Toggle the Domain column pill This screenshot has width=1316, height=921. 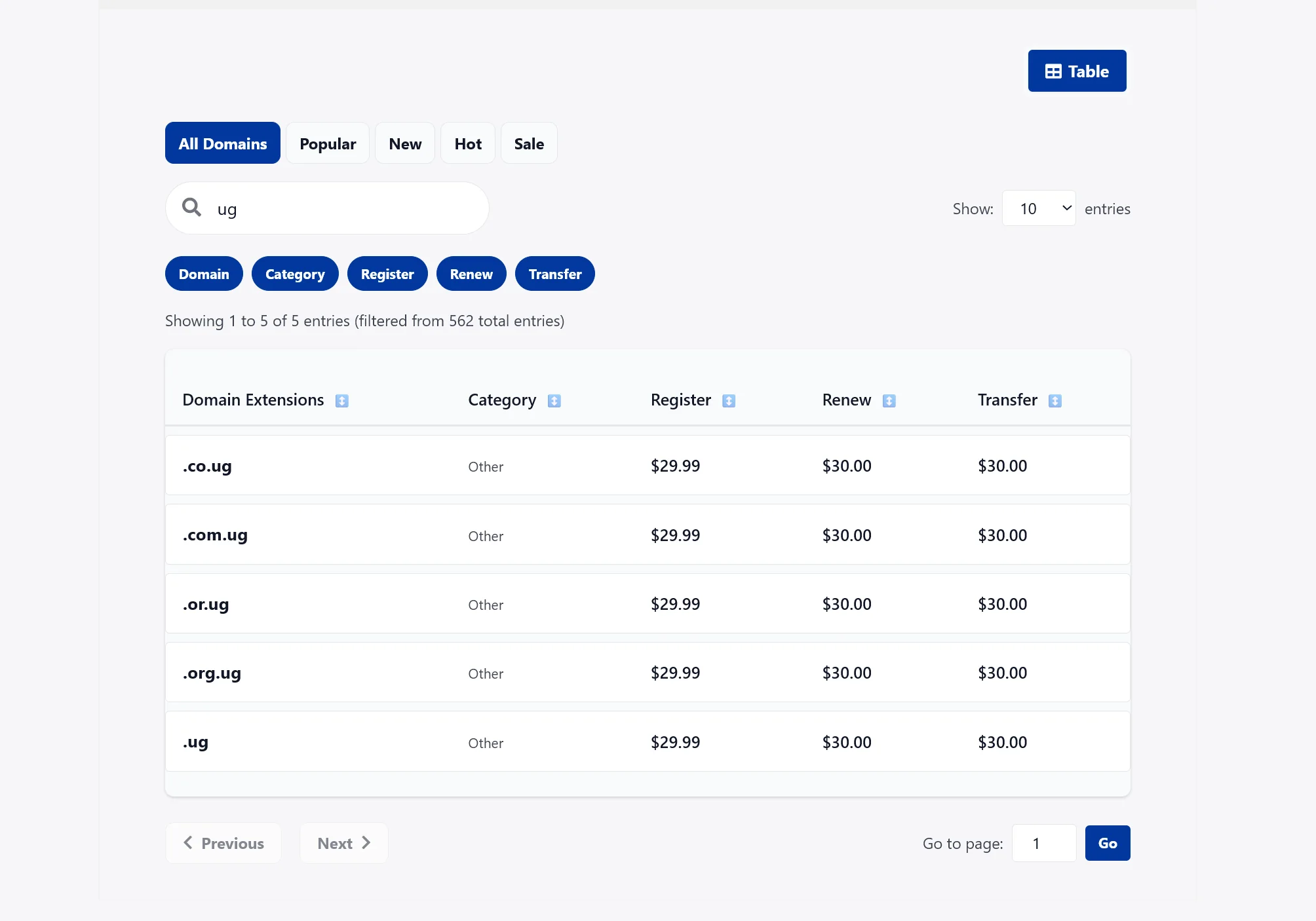click(x=204, y=274)
